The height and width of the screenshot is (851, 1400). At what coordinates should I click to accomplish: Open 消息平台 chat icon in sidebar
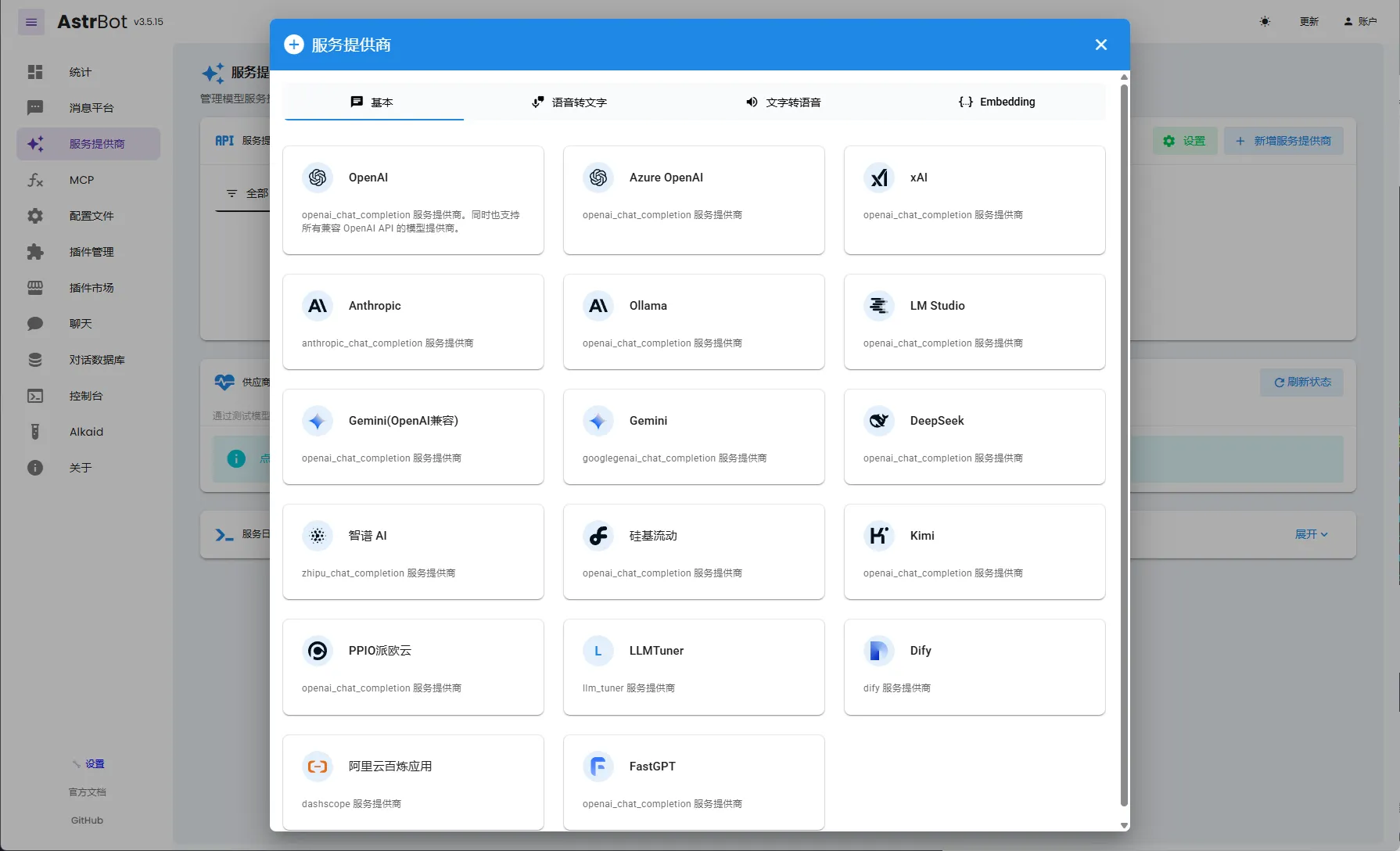click(35, 108)
